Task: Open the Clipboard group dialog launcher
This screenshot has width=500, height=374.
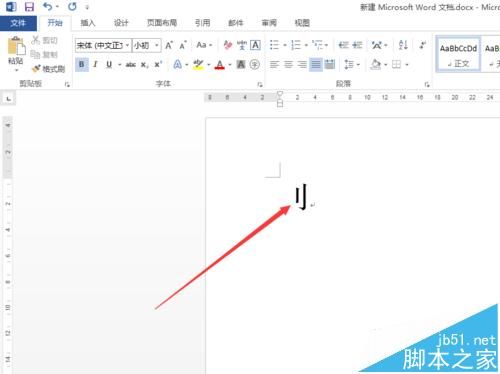Action: (67, 85)
